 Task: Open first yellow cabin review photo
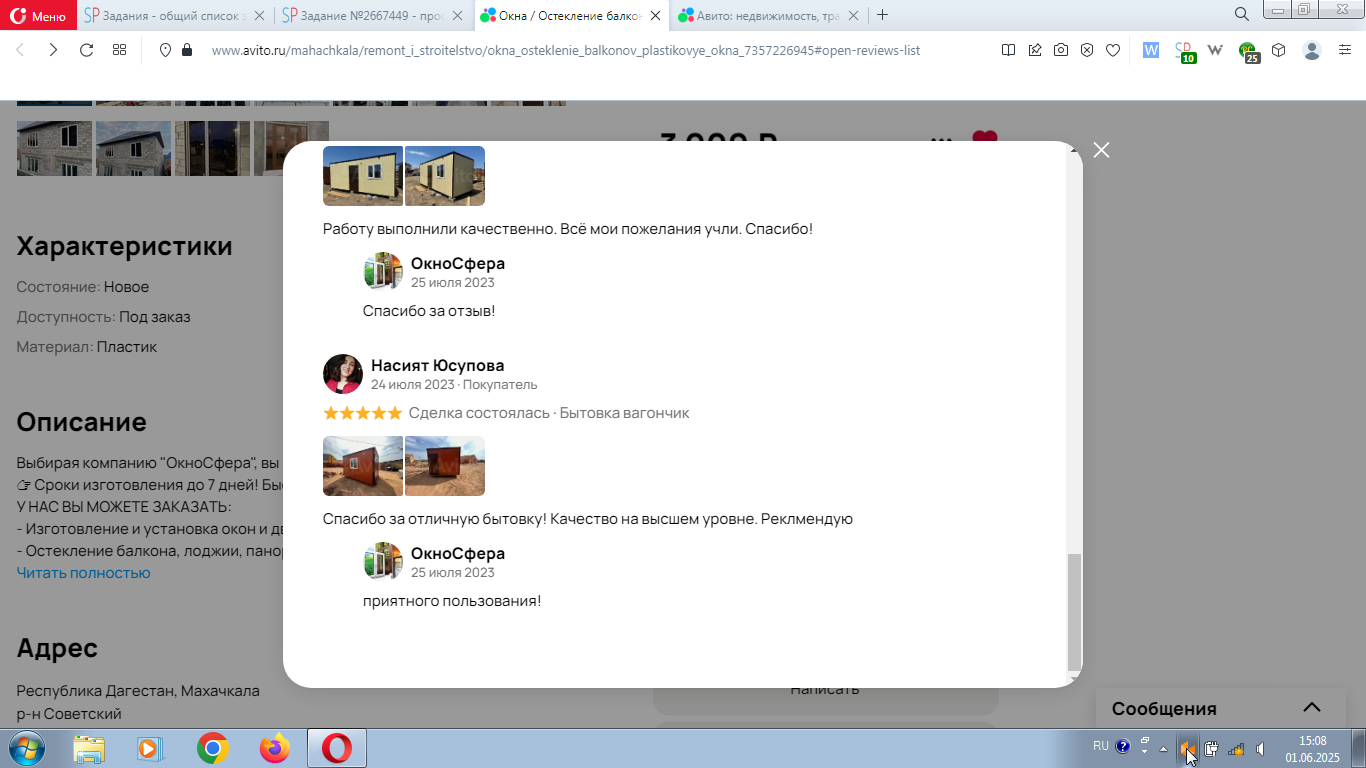point(363,176)
